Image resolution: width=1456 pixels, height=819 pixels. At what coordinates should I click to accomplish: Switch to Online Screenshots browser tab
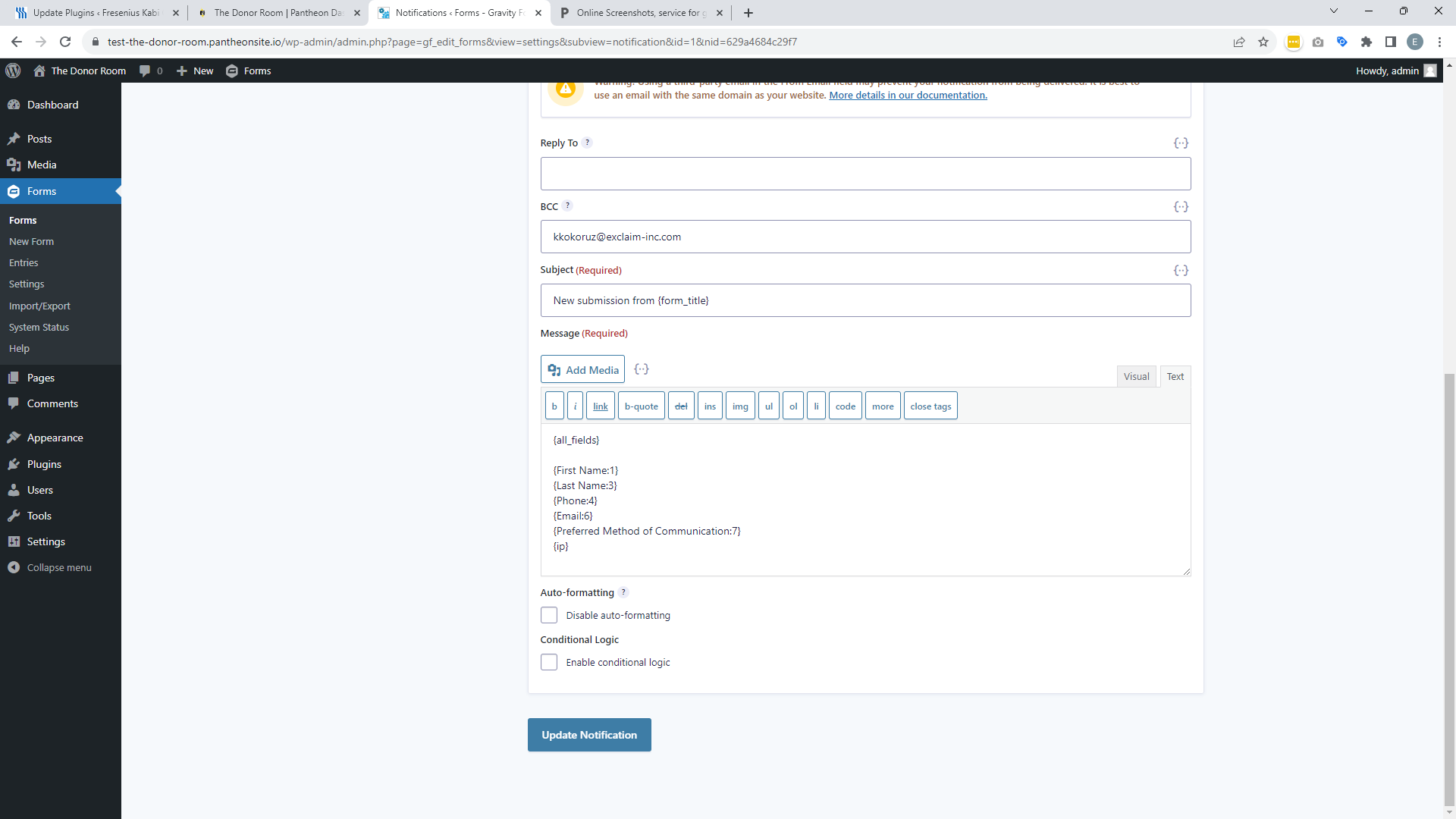[641, 13]
